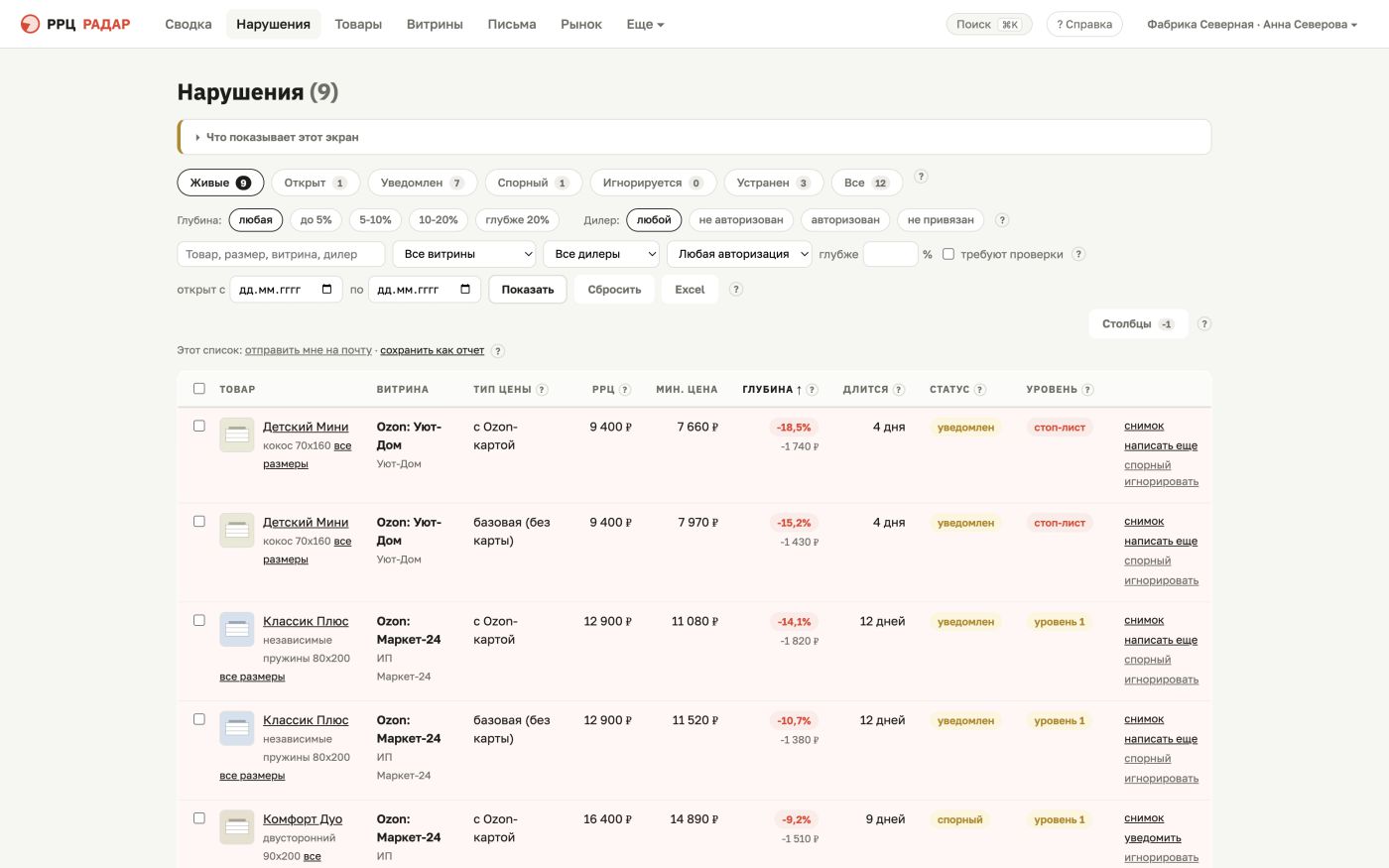
Task: Click 'сохранить как отчет' link
Action: tap(433, 350)
